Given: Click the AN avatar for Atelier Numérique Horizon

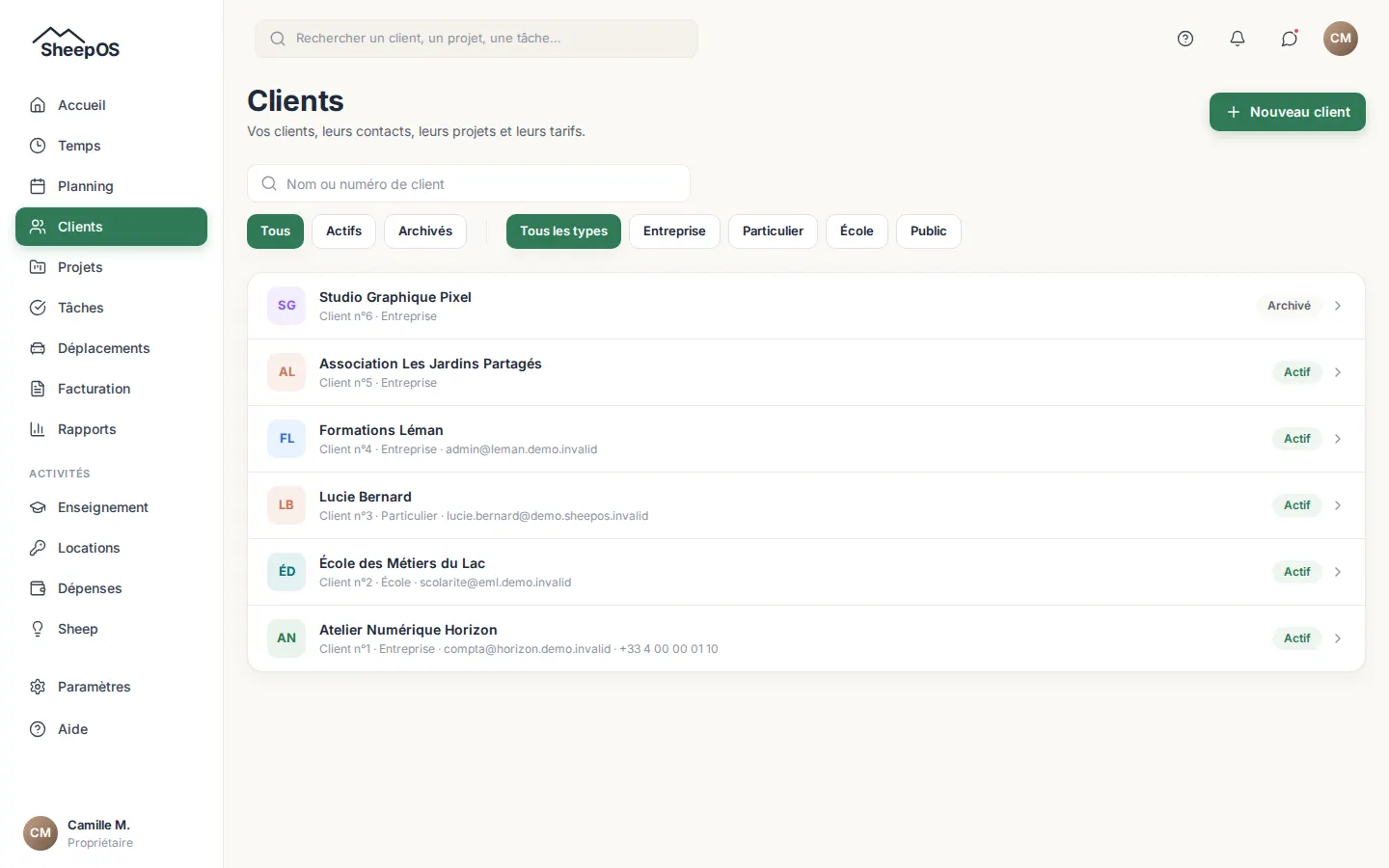Looking at the screenshot, I should (x=286, y=638).
